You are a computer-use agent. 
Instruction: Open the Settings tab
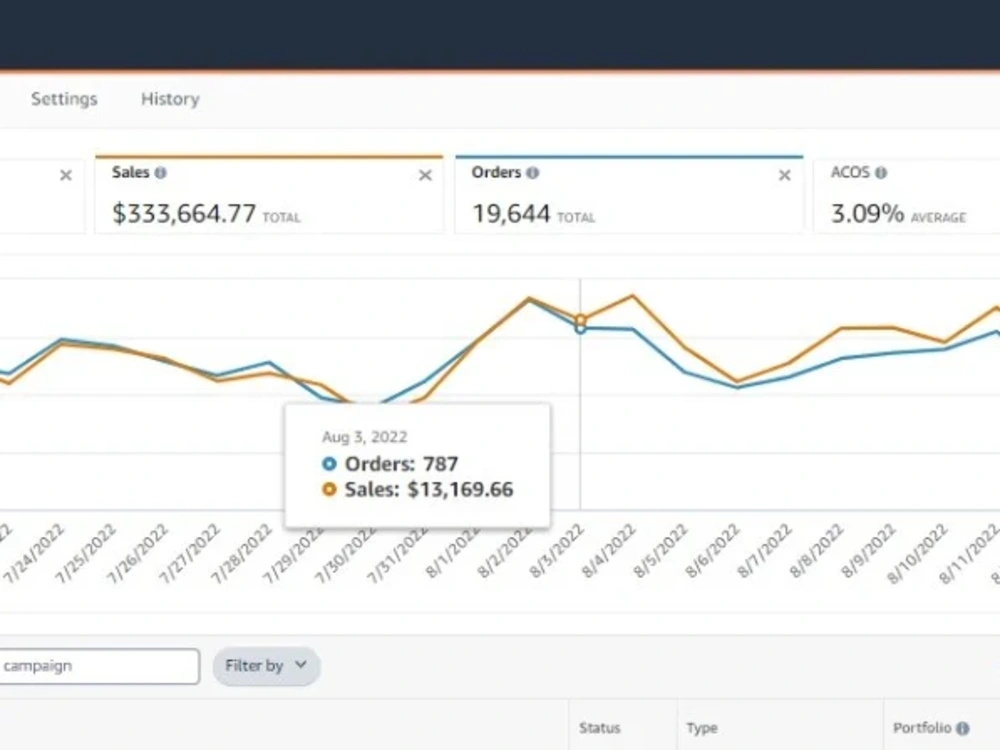pos(64,99)
